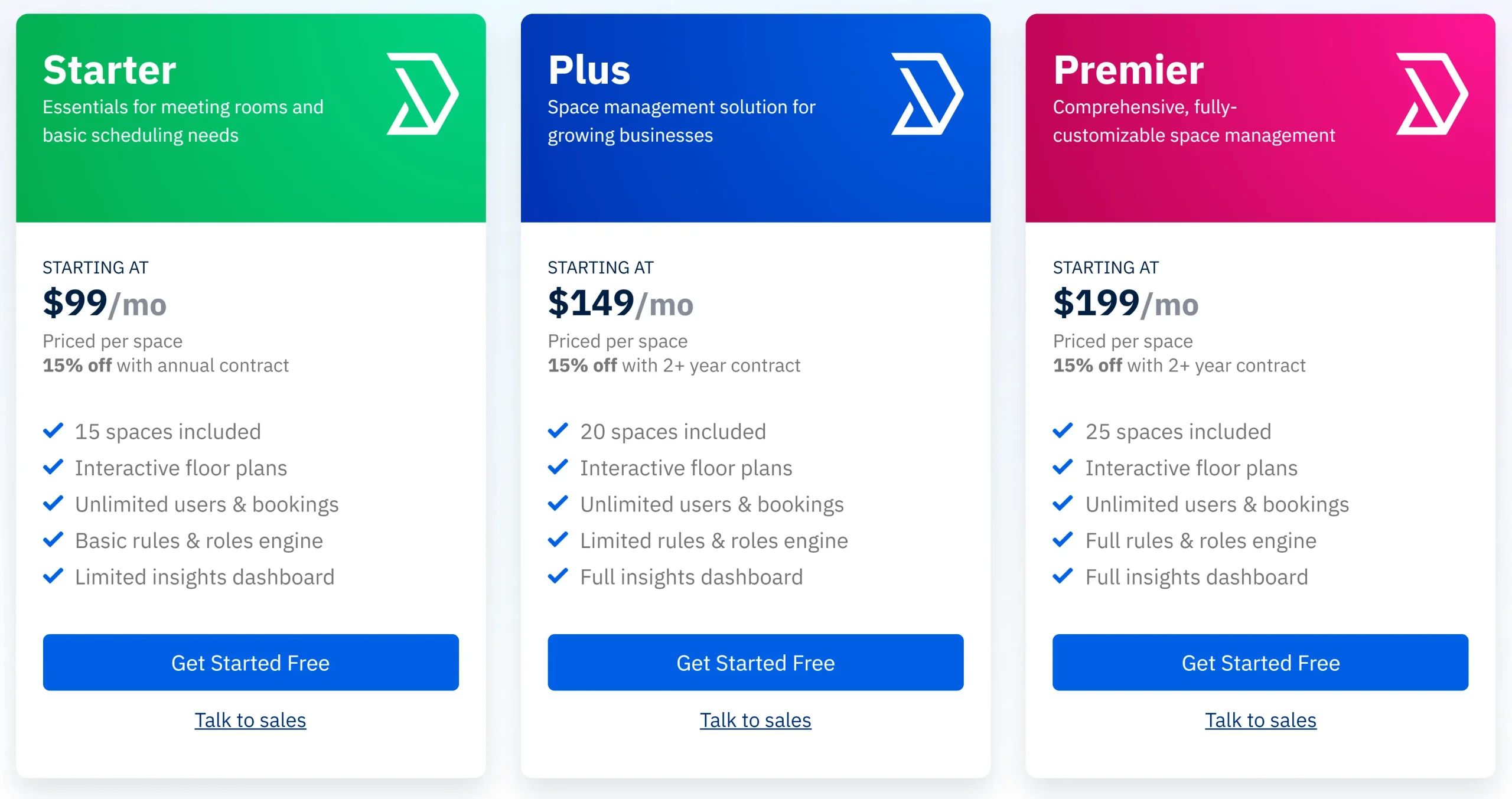Click the checkmark beside Limited rules & roles engine
1512x799 pixels.
(558, 540)
